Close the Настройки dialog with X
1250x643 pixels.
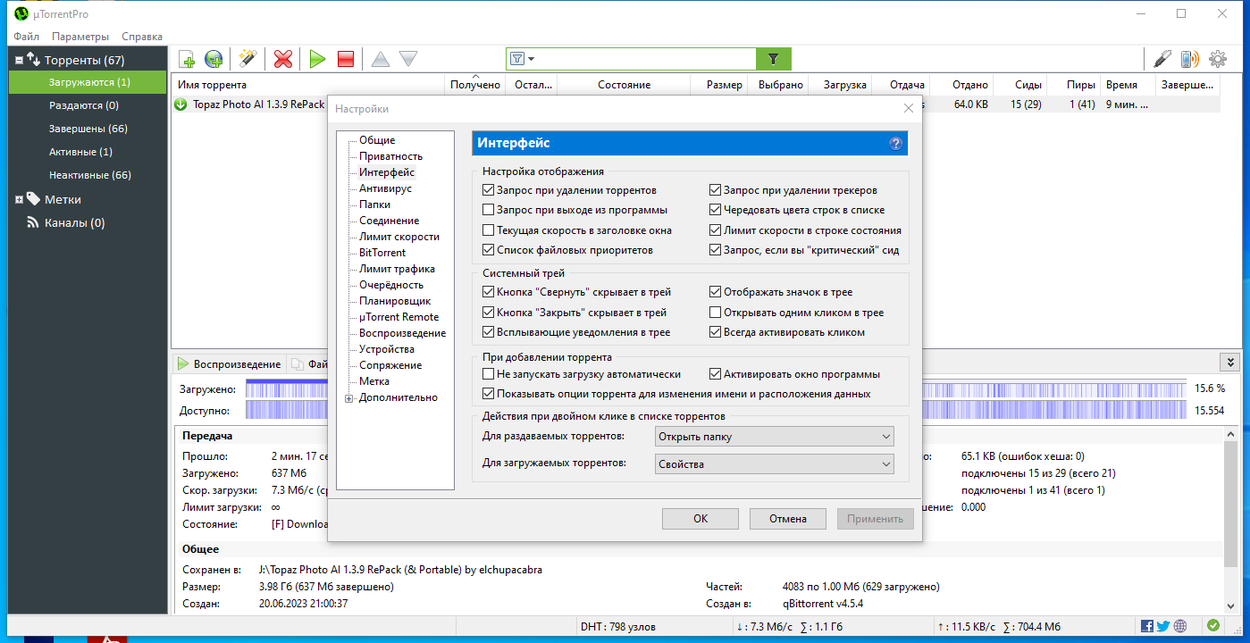(908, 108)
